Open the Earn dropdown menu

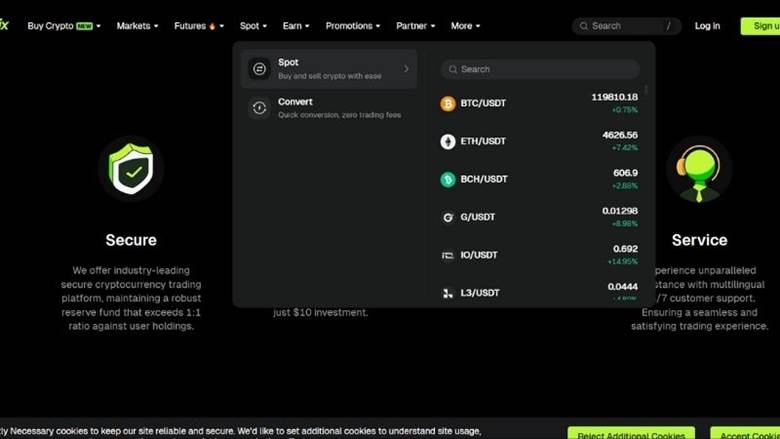point(296,26)
